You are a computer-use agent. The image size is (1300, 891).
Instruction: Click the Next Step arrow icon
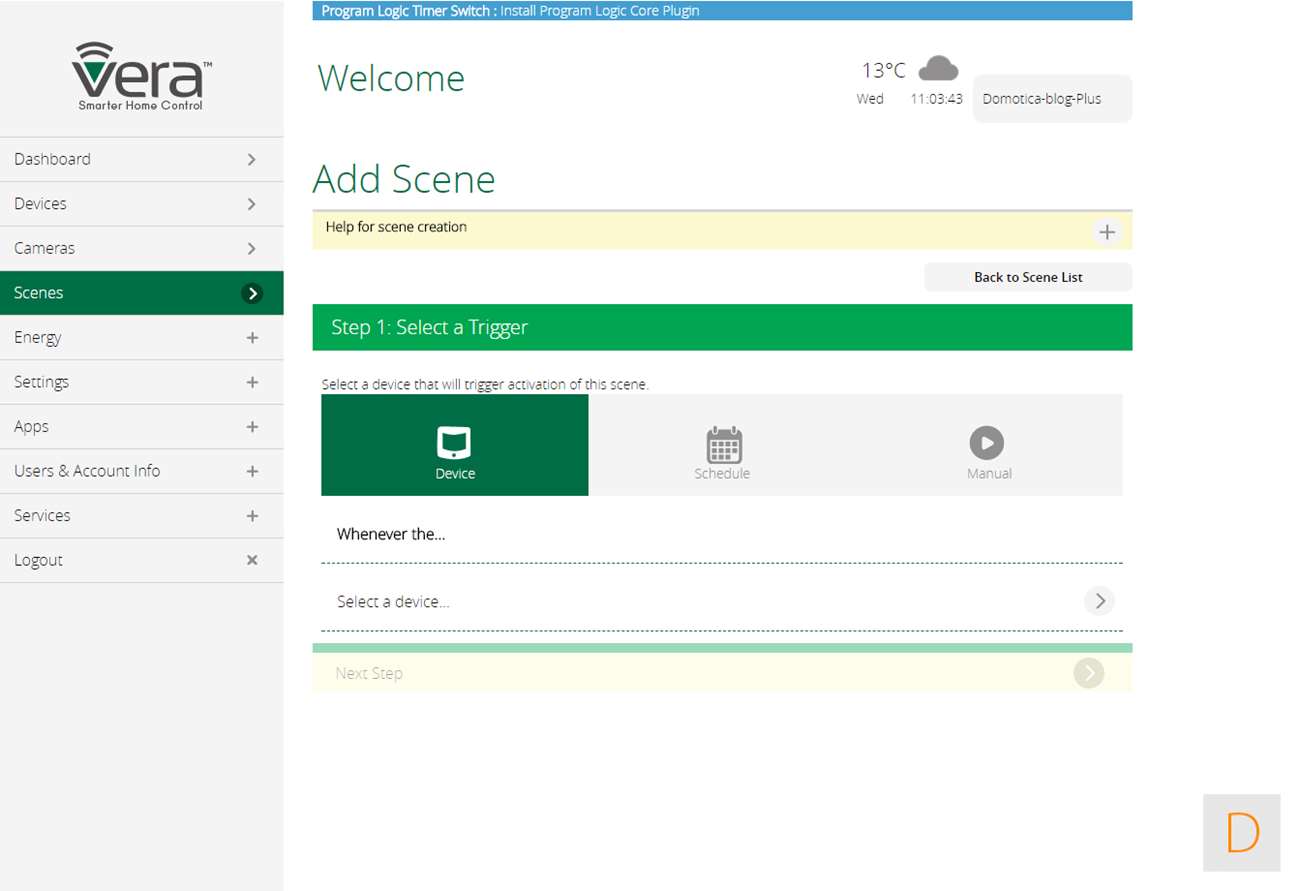tap(1088, 673)
